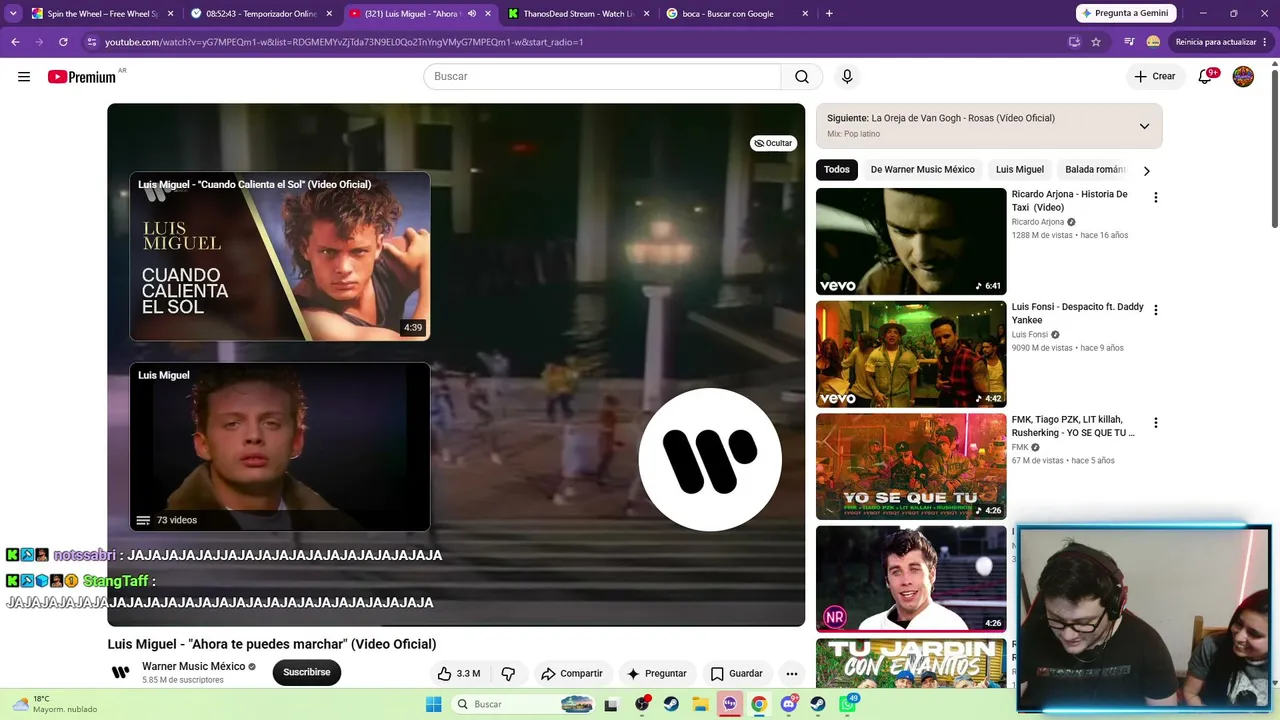Open WhatsApp from the taskbar
Image resolution: width=1280 pixels, height=720 pixels.
tap(848, 704)
